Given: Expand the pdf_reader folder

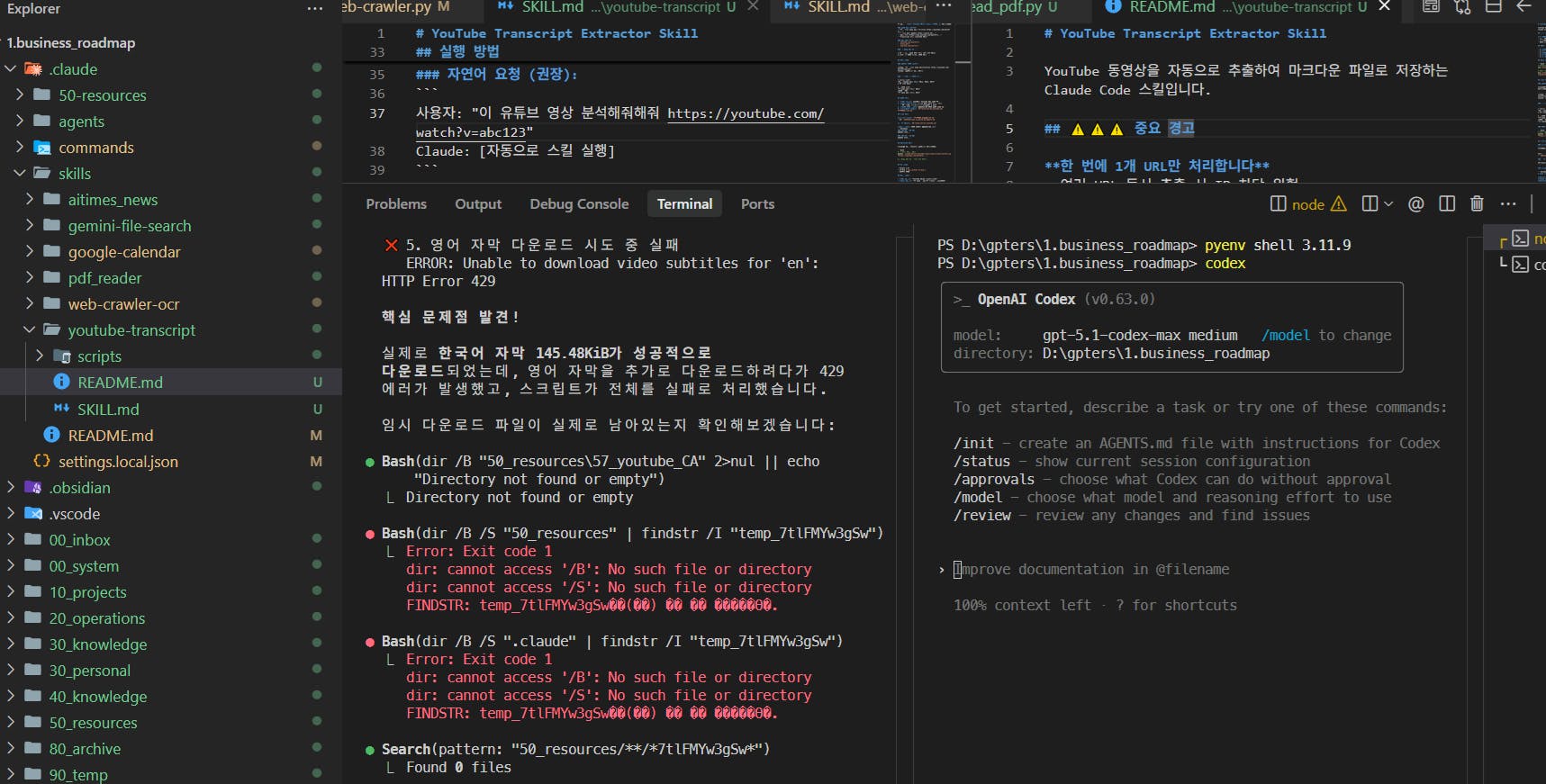Looking at the screenshot, I should pos(30,278).
